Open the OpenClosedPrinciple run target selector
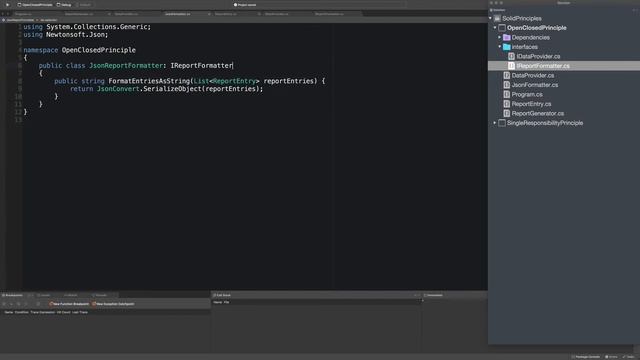 [x=35, y=4]
